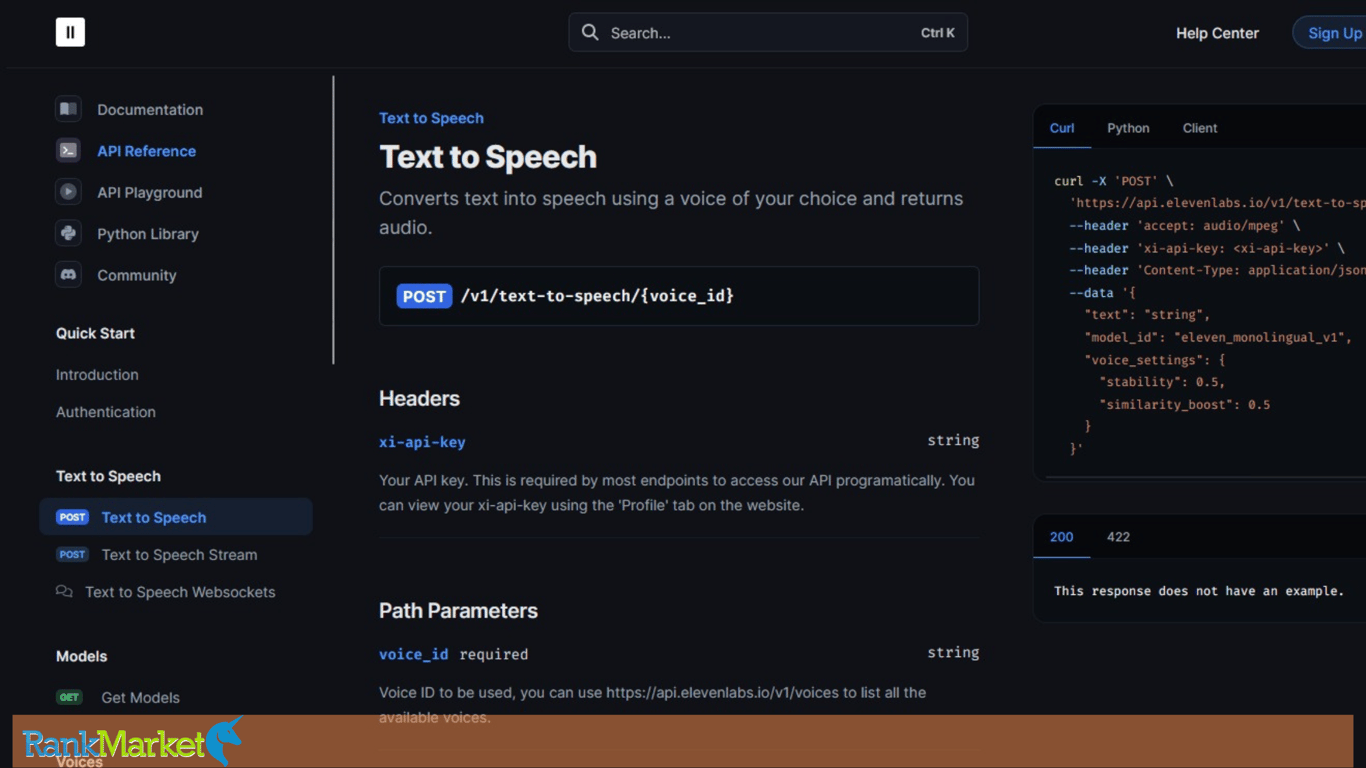Go to API Playground
Viewport: 1366px width, 768px height.
coord(149,192)
